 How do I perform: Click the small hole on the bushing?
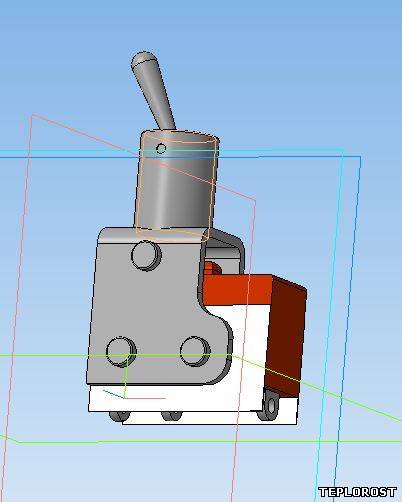(161, 148)
